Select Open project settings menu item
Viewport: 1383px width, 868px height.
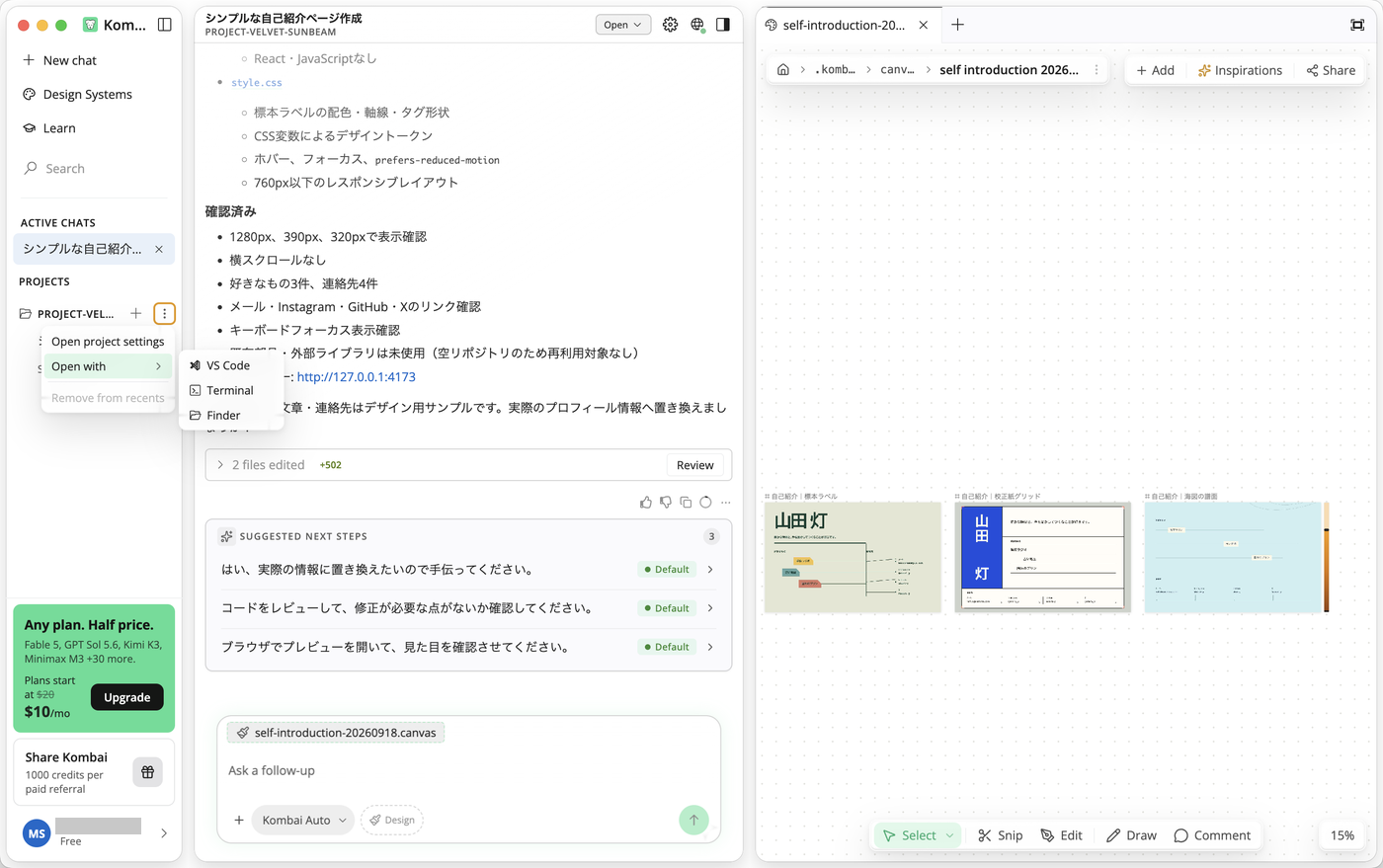click(x=108, y=342)
